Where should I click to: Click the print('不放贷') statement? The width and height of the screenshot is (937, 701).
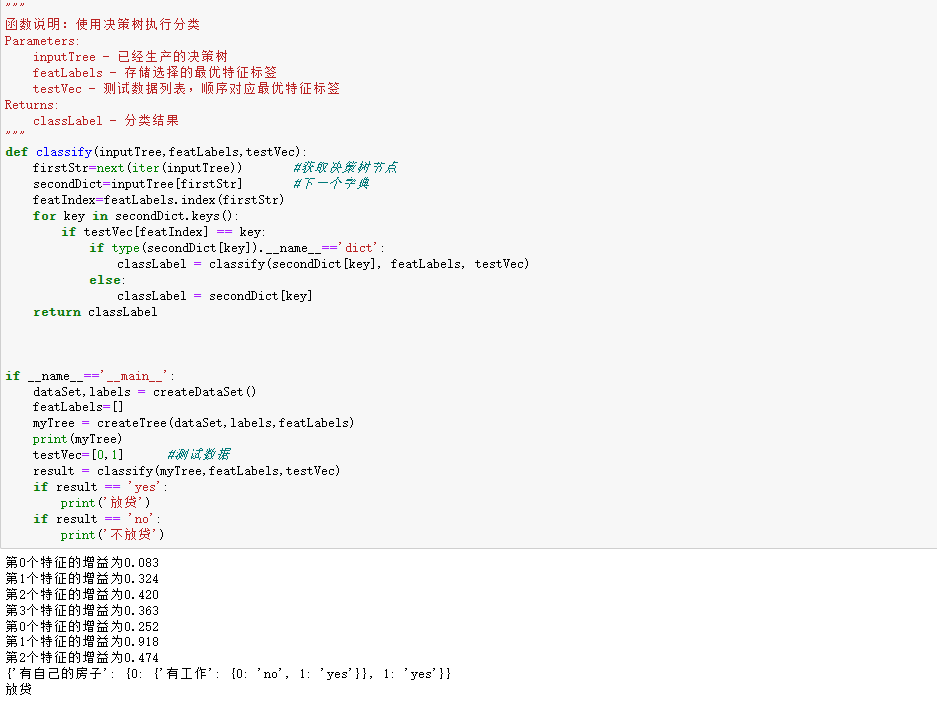112,535
